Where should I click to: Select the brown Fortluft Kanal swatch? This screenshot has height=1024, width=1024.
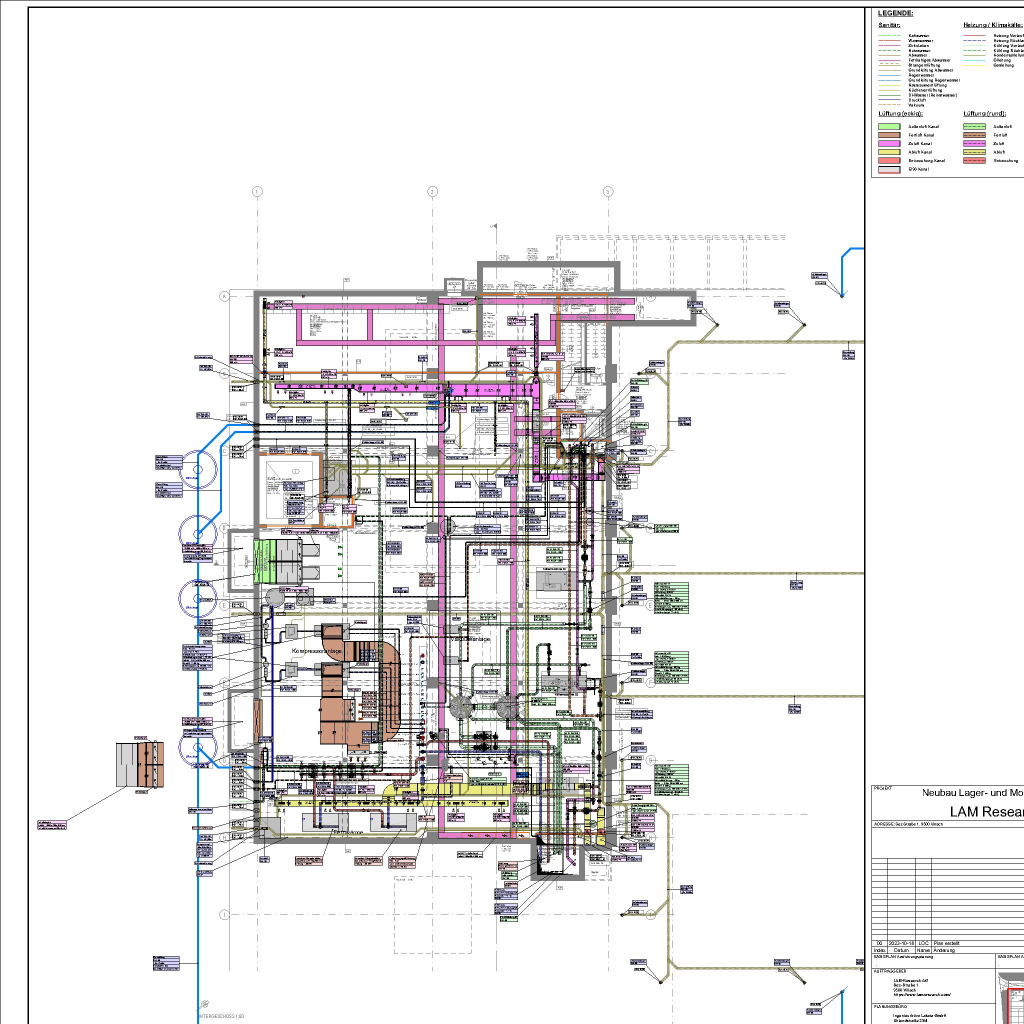pyautogui.click(x=890, y=135)
